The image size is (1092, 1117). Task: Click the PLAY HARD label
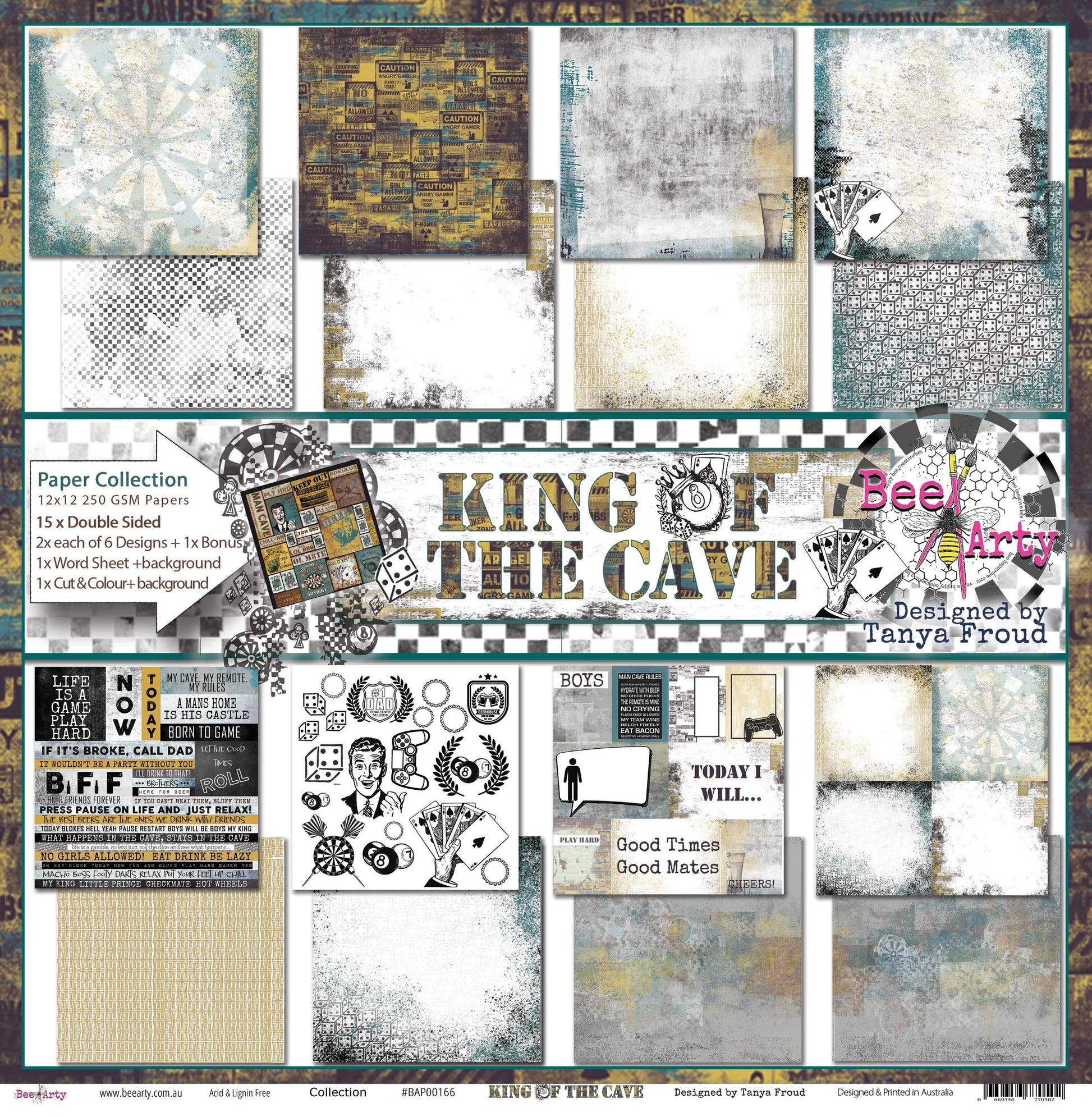(x=579, y=840)
